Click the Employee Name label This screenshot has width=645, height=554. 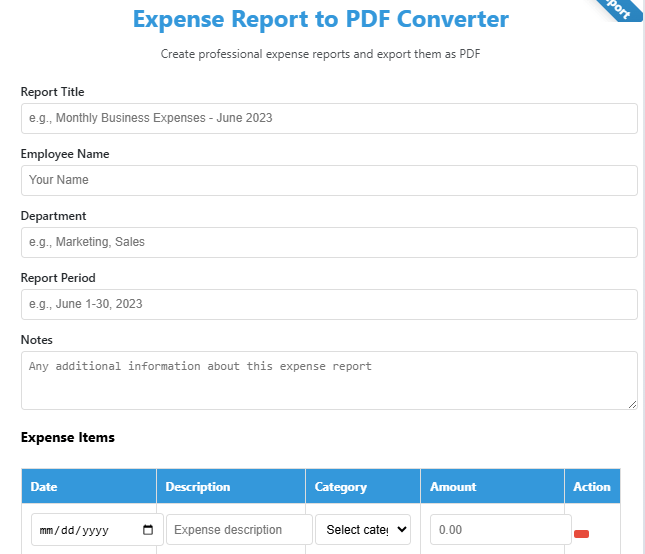coord(65,154)
